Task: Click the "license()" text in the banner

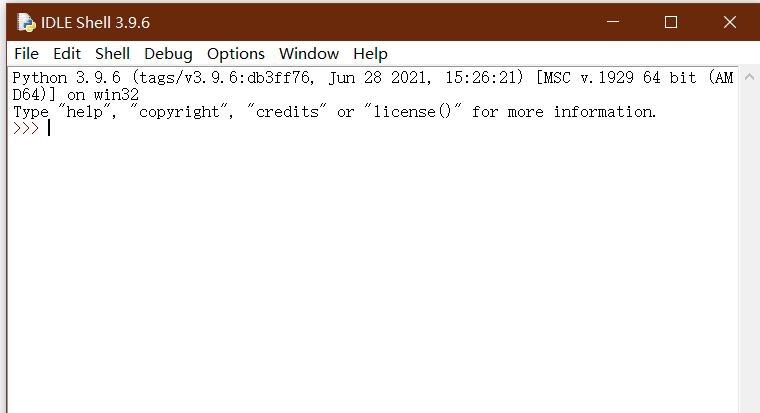Action: click(x=412, y=112)
